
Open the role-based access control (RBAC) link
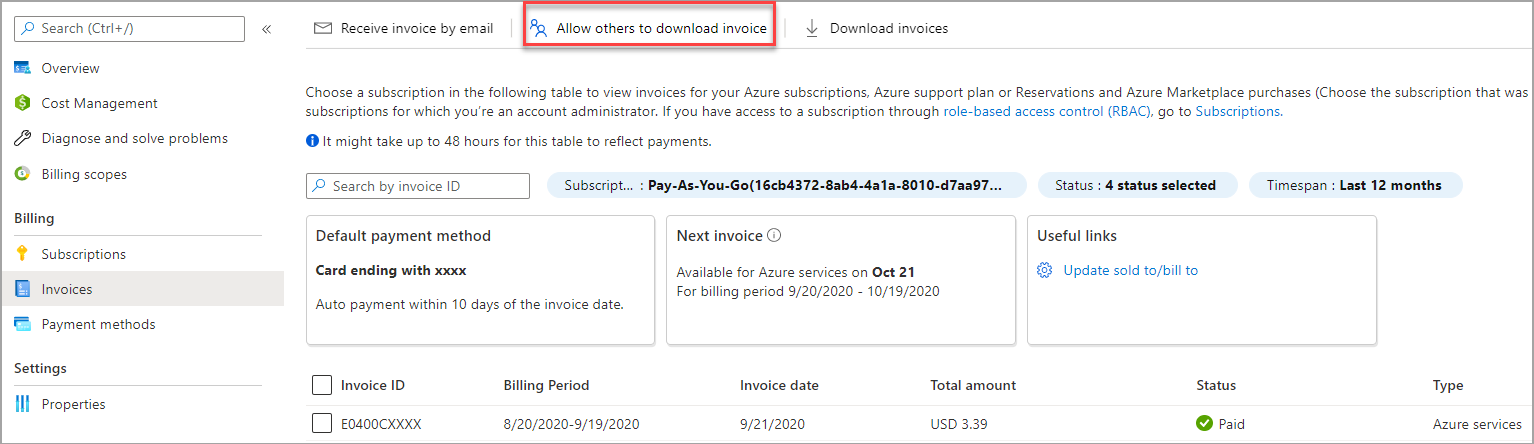click(1047, 112)
